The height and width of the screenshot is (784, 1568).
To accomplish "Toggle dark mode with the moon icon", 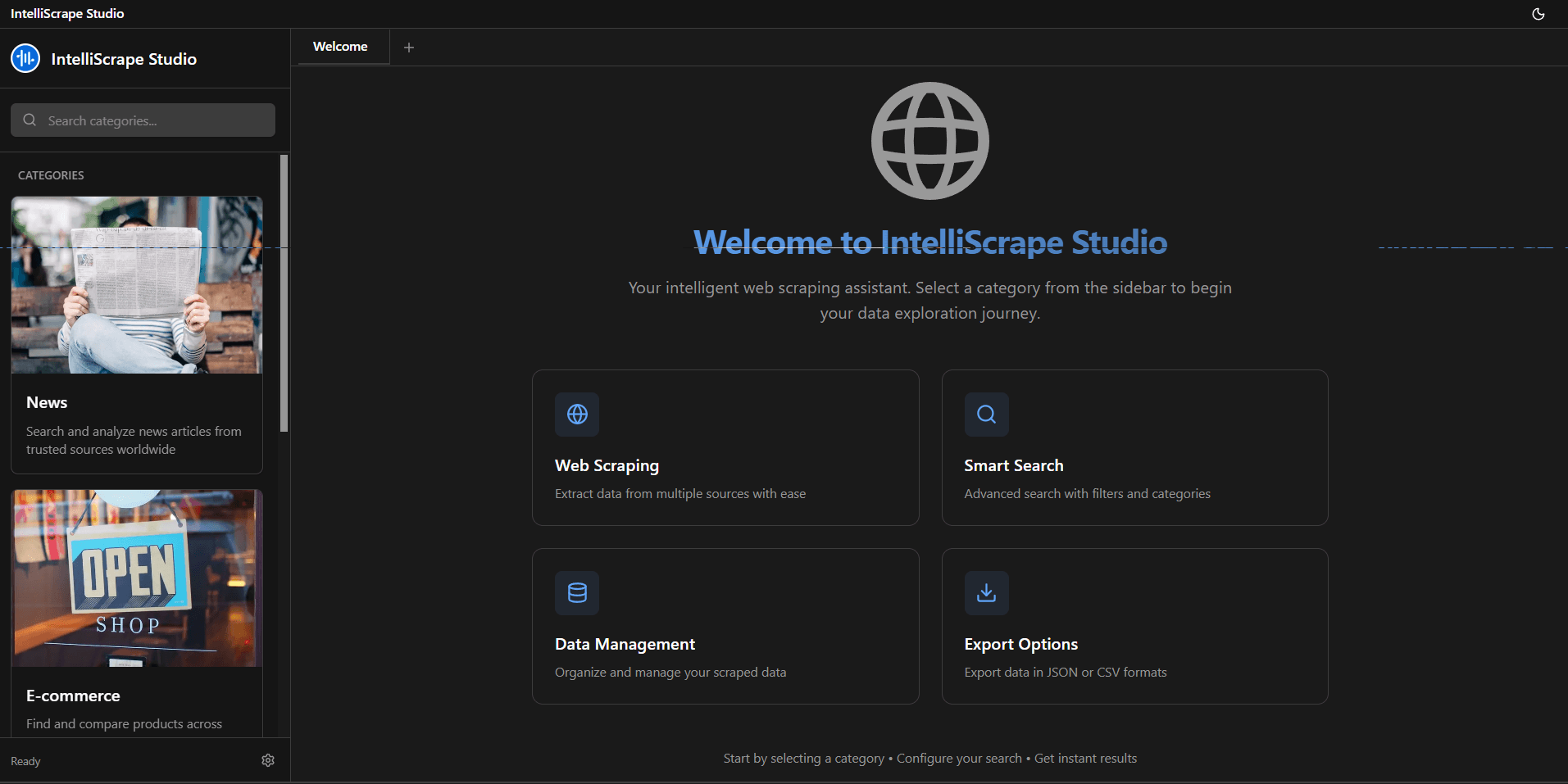I will [1538, 13].
